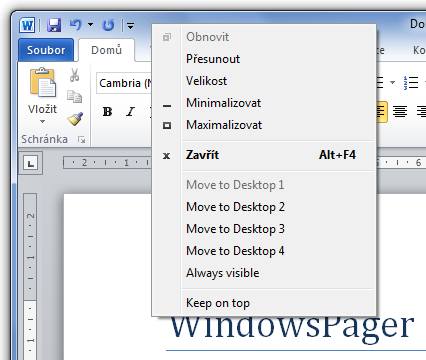426x360 pixels.
Task: Activate the Format Painter brush
Action: pyautogui.click(x=75, y=119)
